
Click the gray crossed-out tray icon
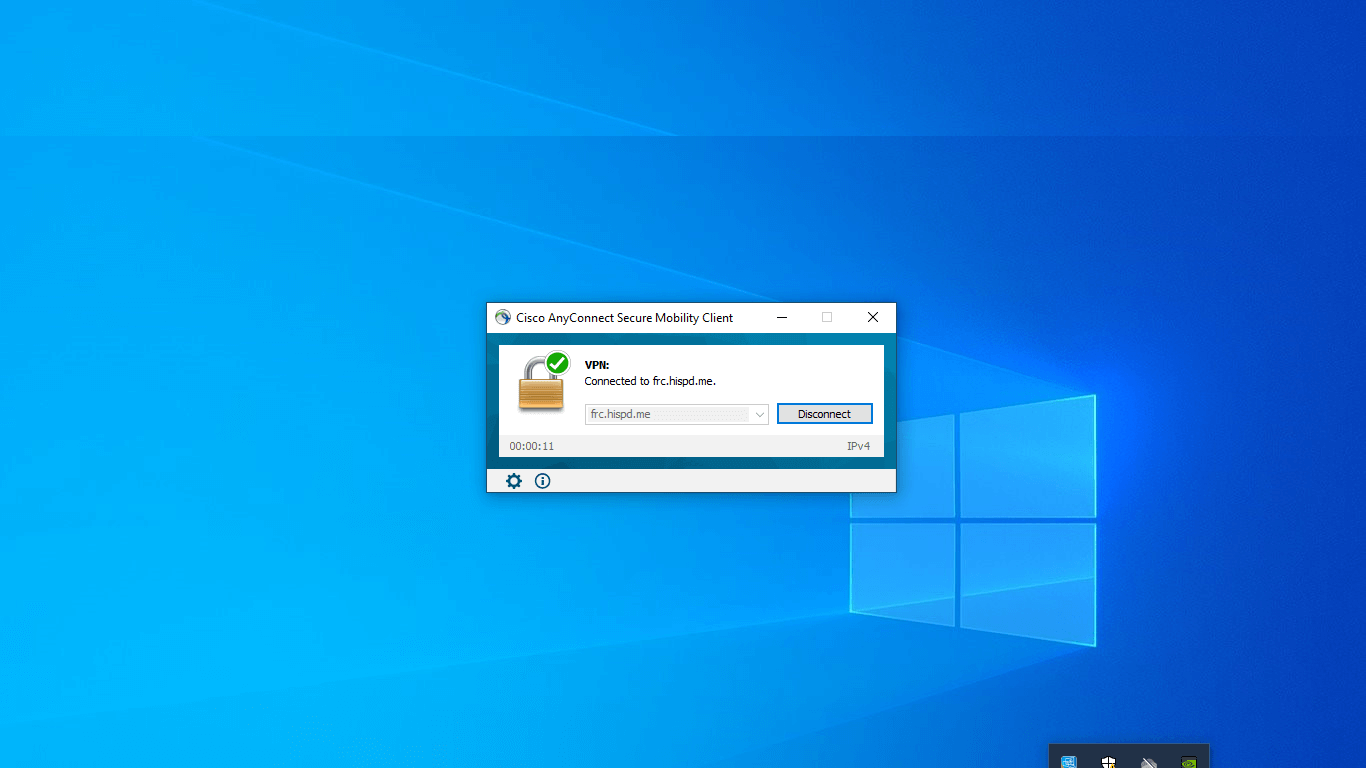1148,762
